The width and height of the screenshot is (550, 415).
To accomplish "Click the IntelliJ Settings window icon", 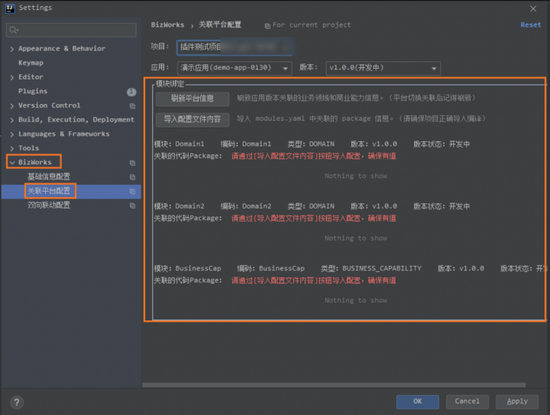I will click(x=10, y=8).
